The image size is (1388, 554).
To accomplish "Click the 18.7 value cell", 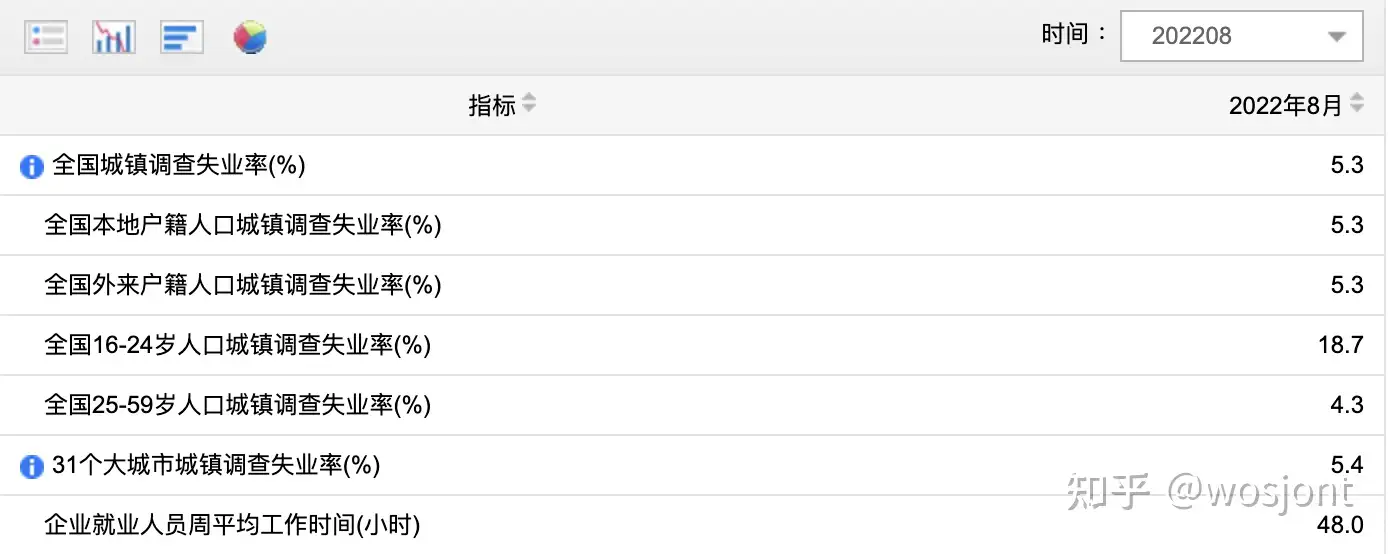I will pyautogui.click(x=1341, y=346).
